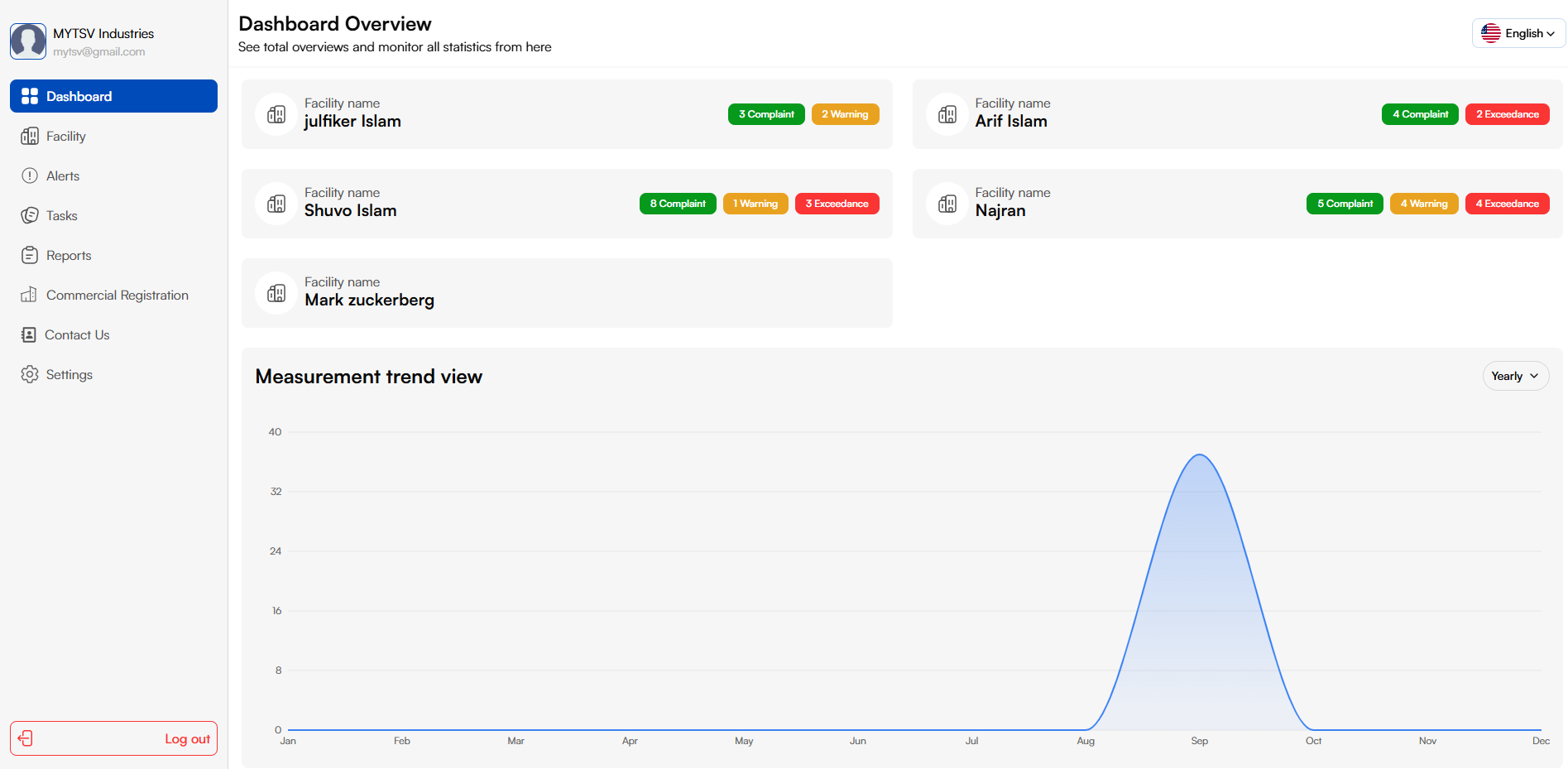
Task: Click the 40 value on the y-axis
Action: point(275,432)
